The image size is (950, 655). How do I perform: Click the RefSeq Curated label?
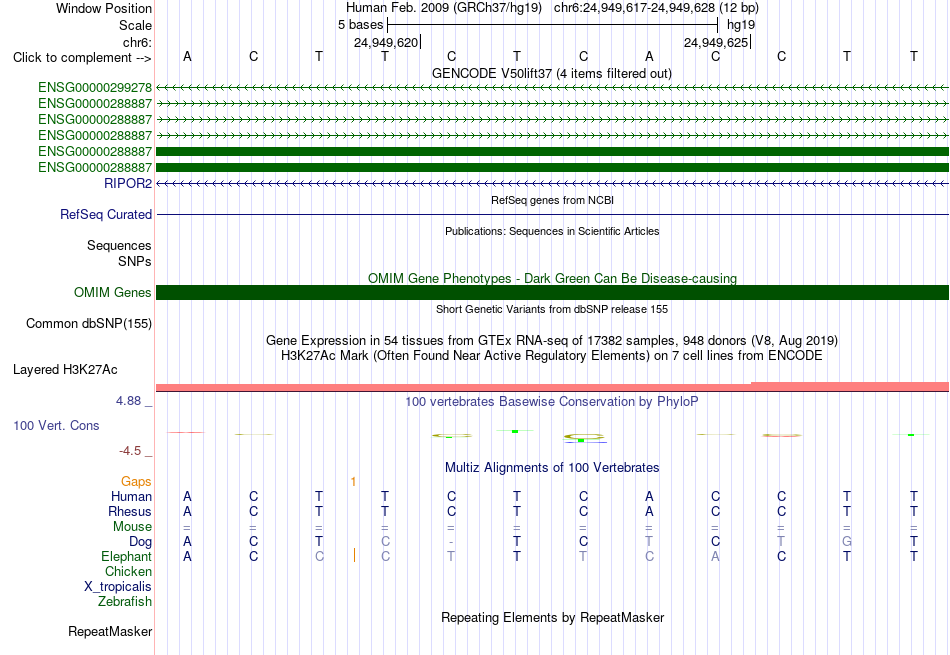105,214
